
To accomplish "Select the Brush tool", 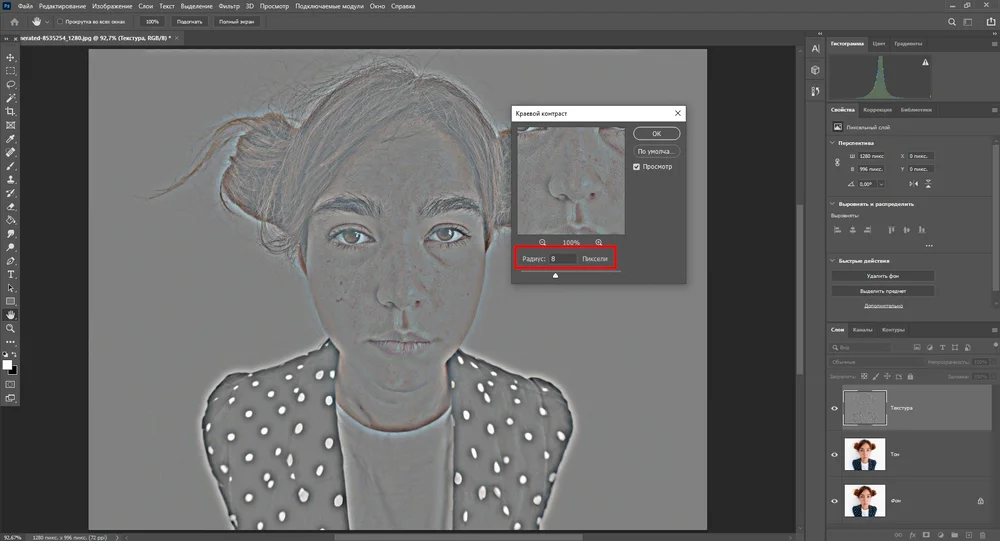I will click(10, 166).
